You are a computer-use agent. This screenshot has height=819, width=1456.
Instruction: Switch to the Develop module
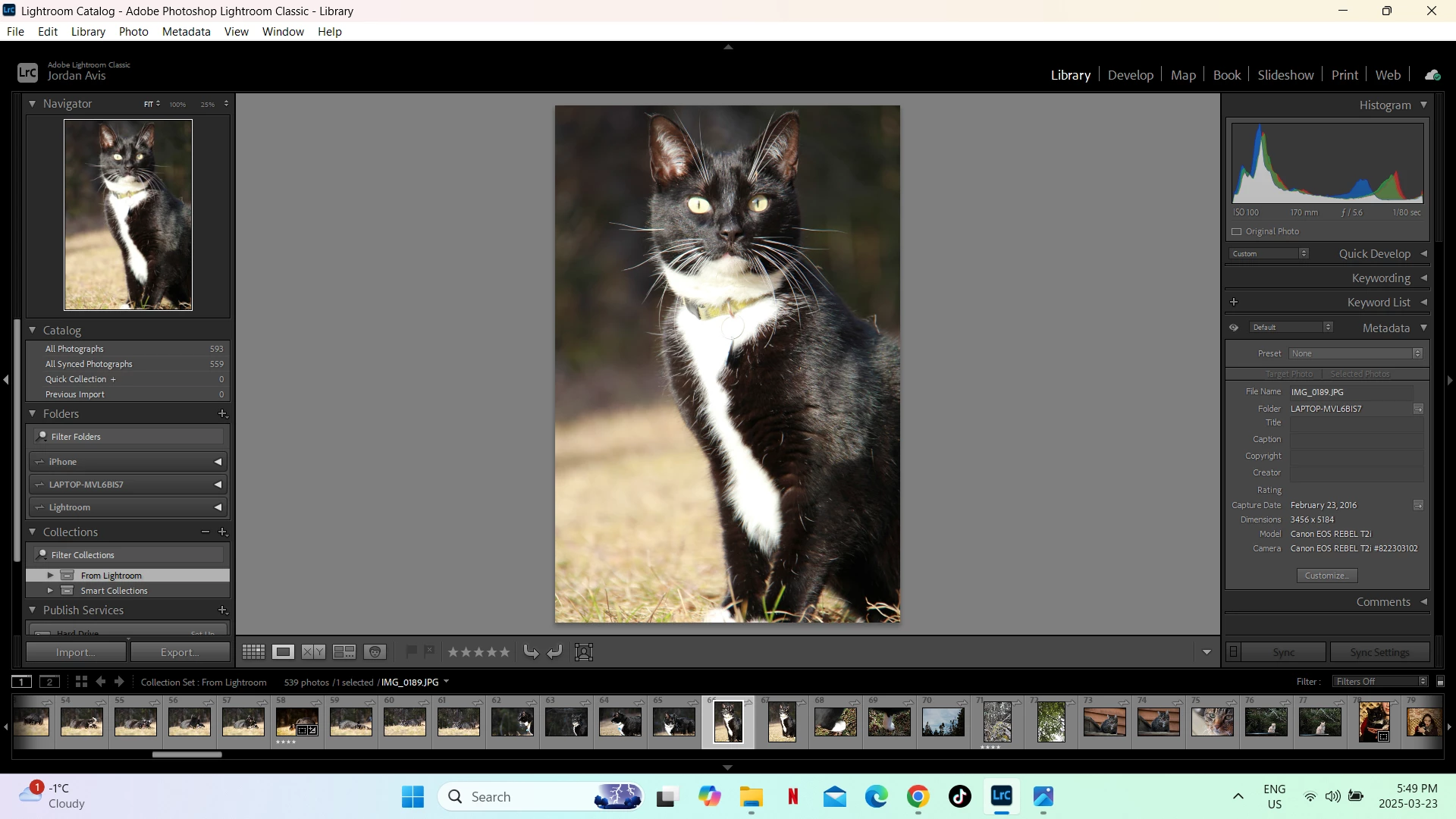click(x=1130, y=75)
